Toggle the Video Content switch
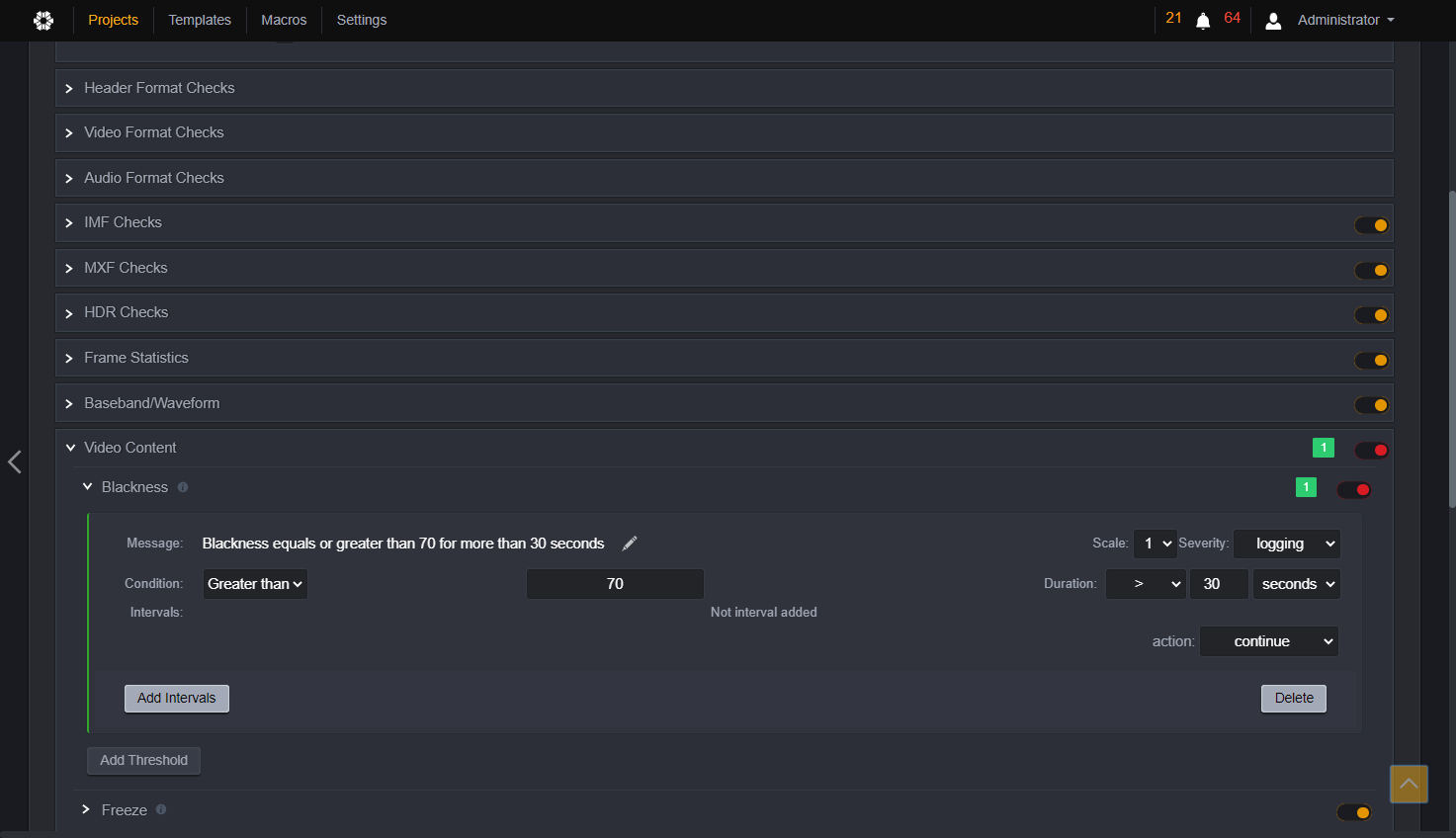The image size is (1456, 838). 1372,451
